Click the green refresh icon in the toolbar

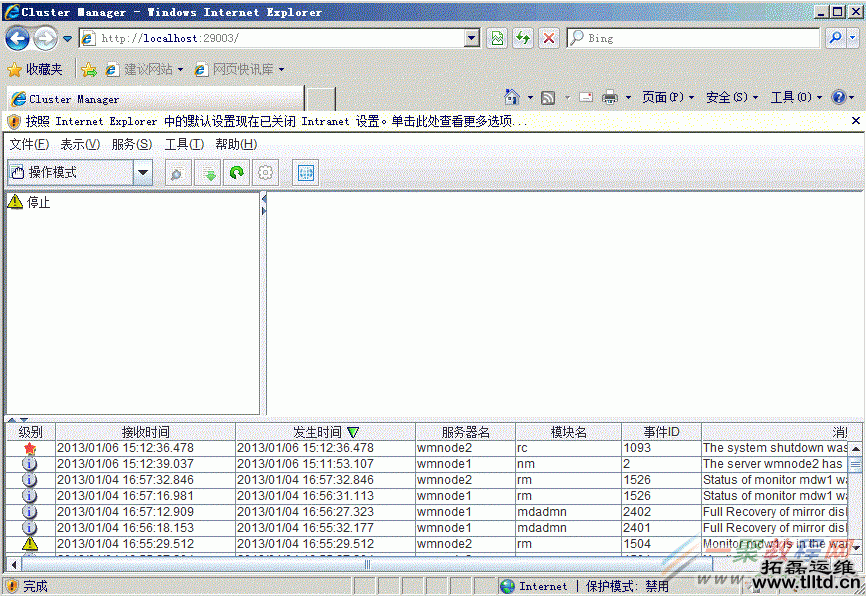tap(236, 172)
